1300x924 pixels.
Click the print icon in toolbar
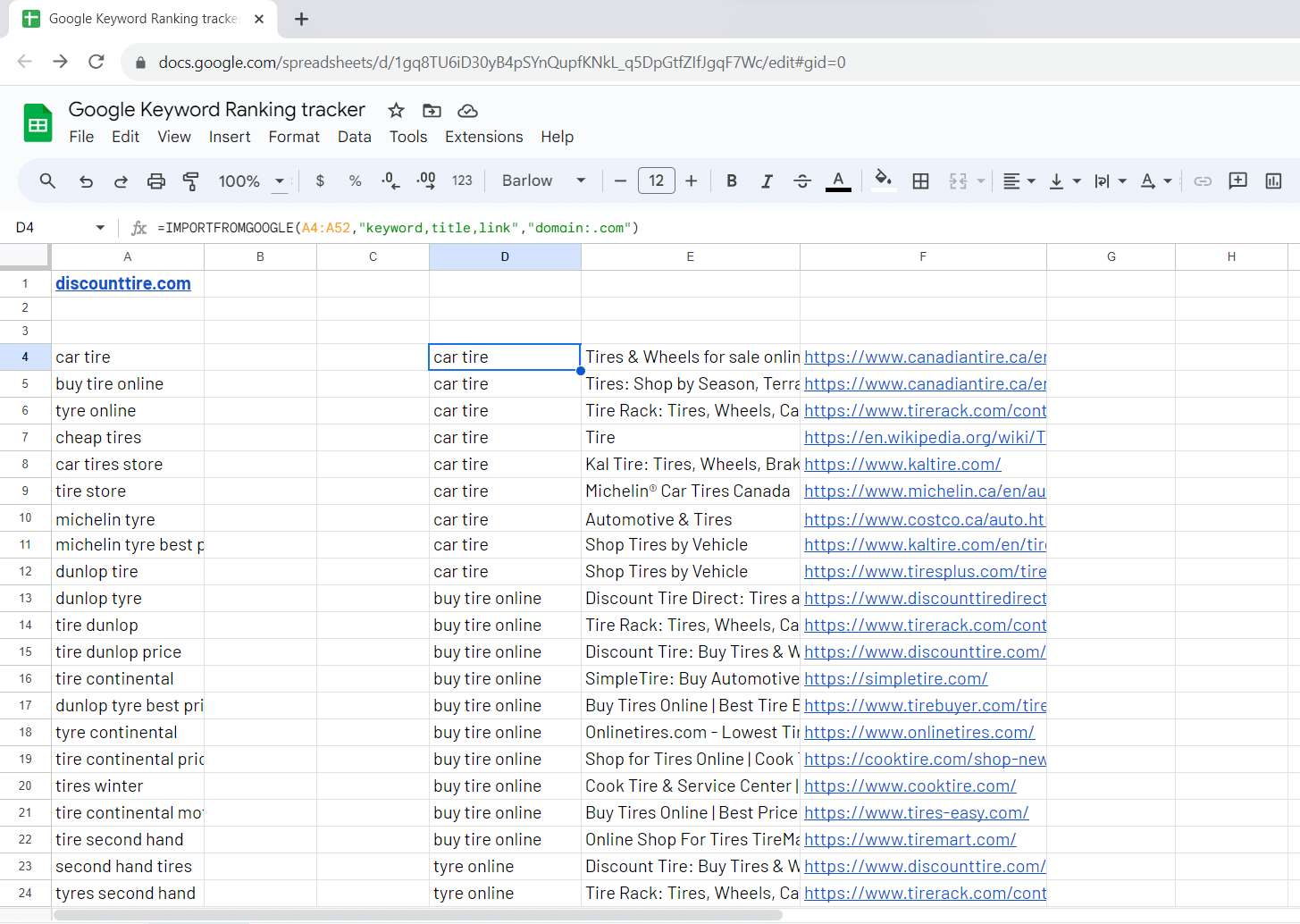click(156, 181)
